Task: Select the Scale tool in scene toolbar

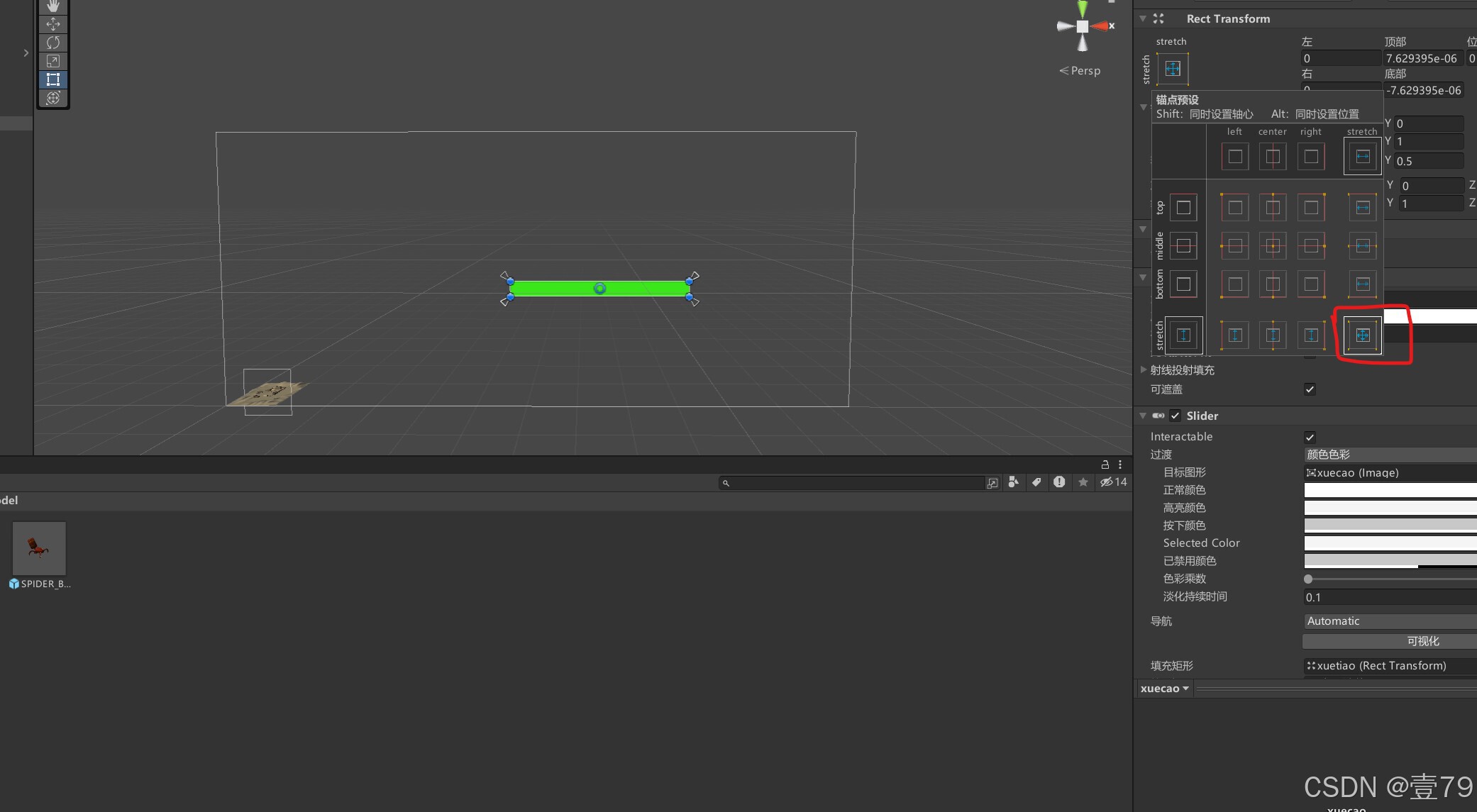Action: tap(53, 61)
